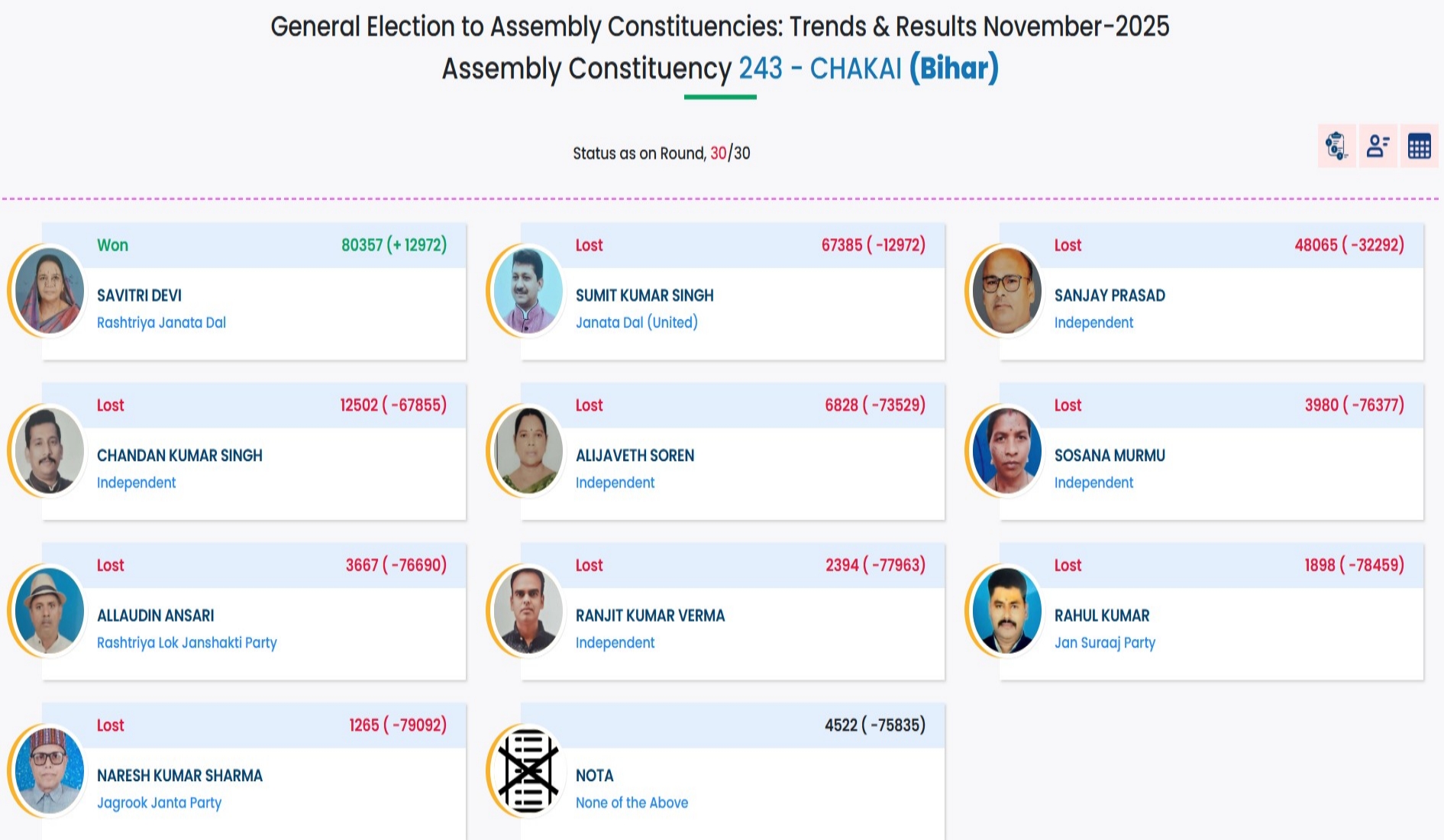Click the Rashtriya Lok Janshakti Party label
The image size is (1444, 840).
click(x=186, y=643)
